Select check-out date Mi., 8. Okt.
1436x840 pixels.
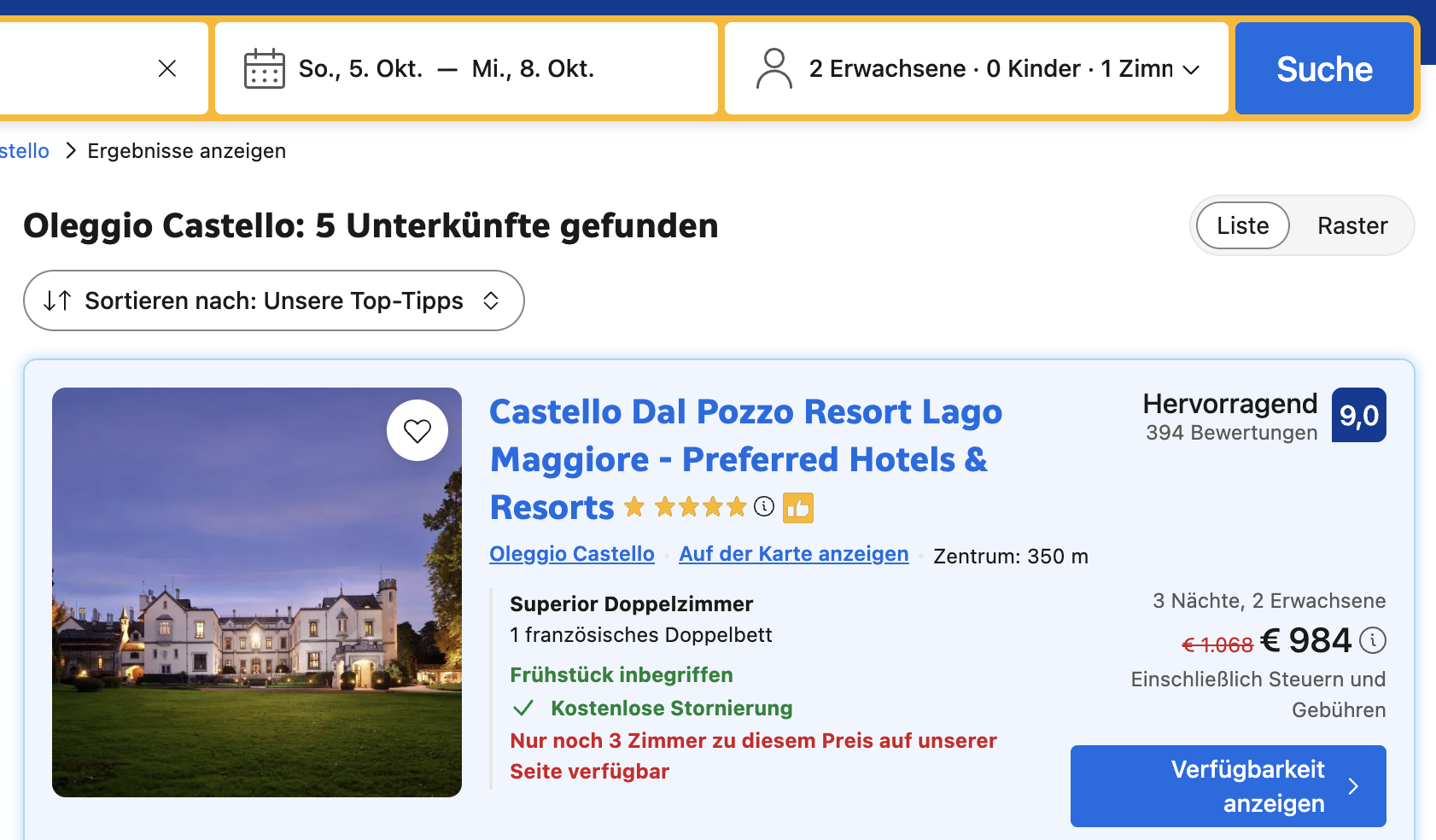click(533, 68)
